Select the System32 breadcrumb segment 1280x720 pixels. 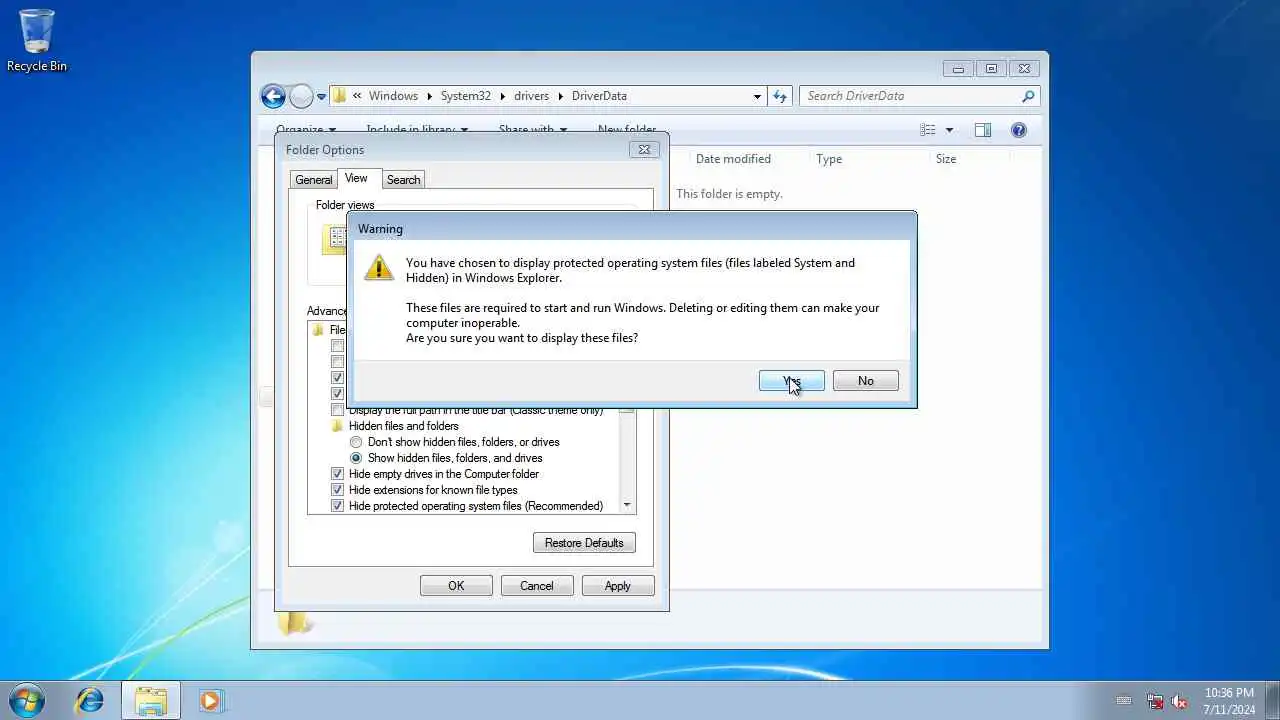pos(466,96)
